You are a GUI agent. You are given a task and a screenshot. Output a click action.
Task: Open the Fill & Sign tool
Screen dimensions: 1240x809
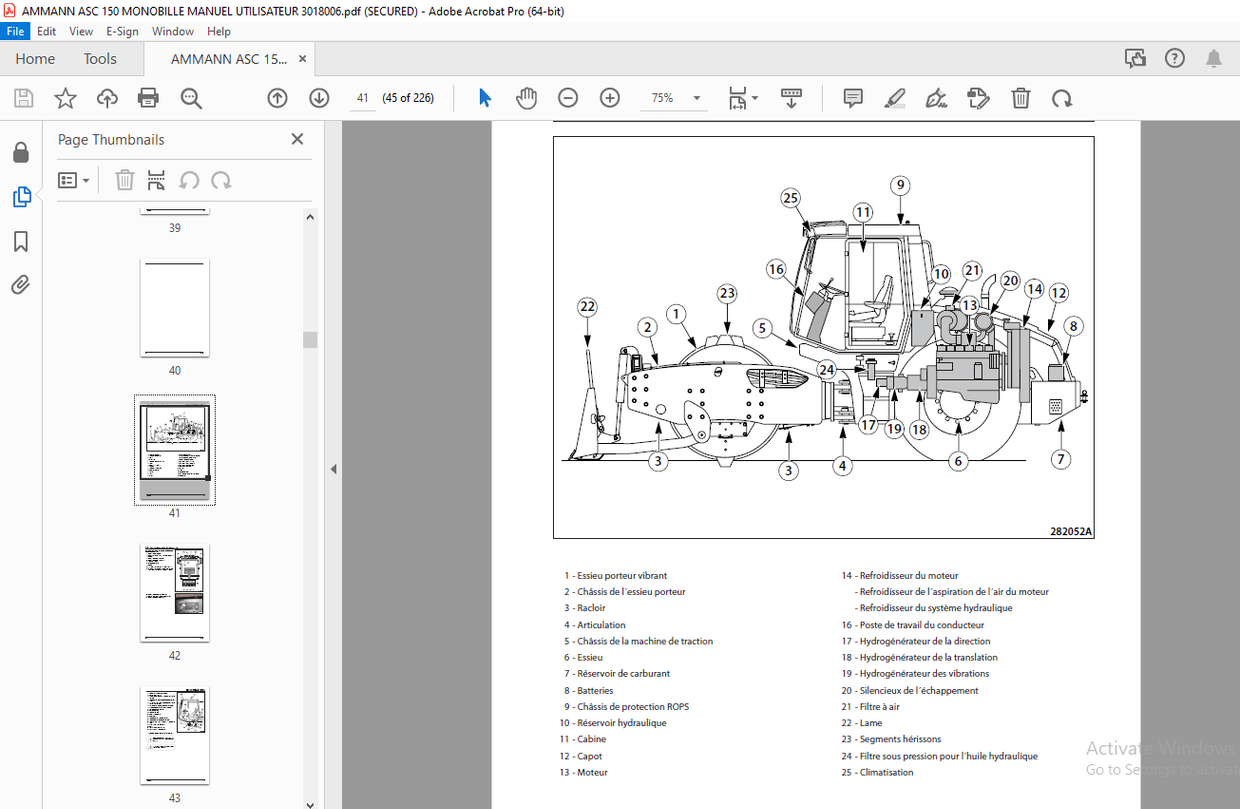936,98
